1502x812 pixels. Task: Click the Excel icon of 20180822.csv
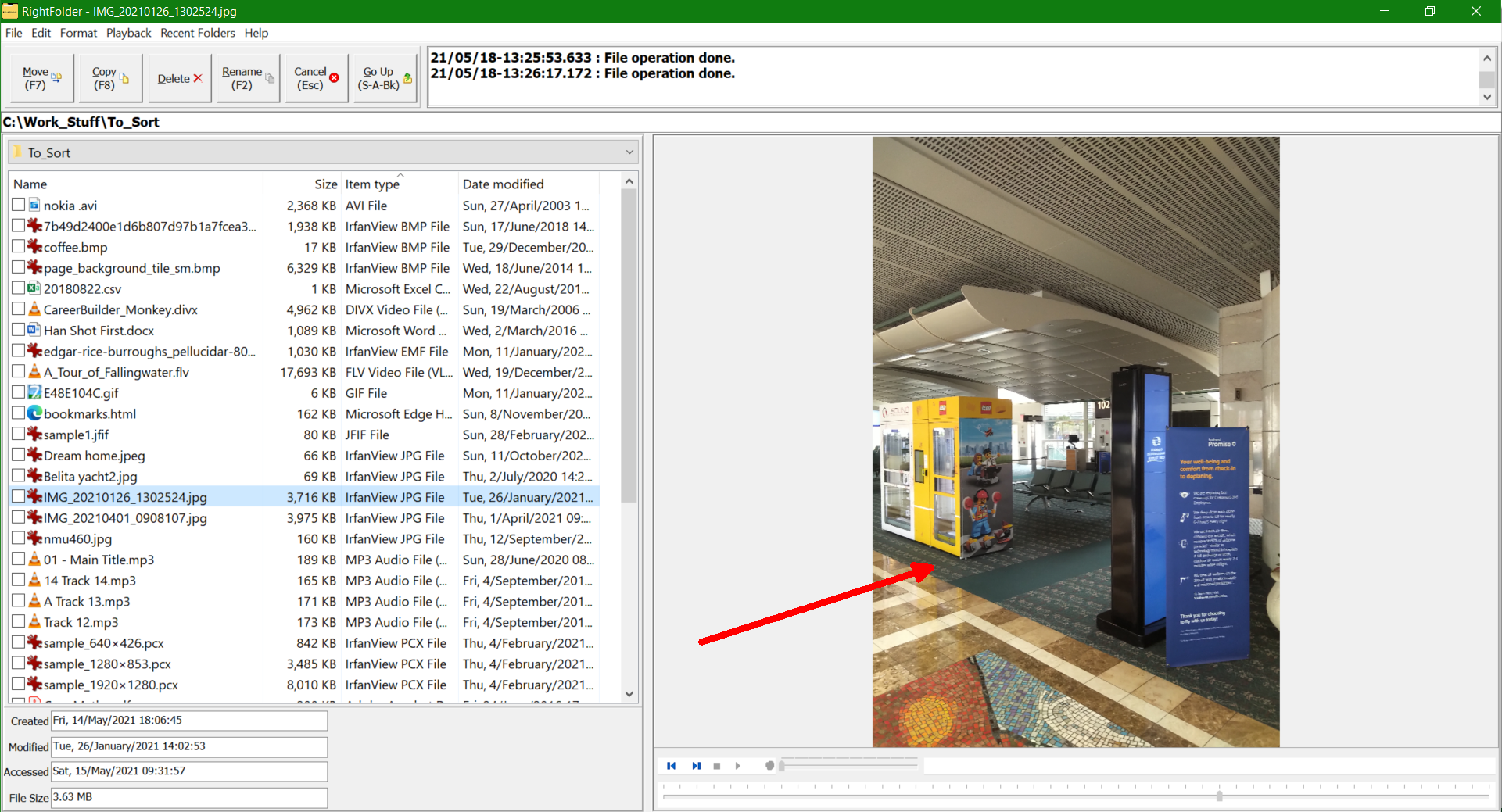pyautogui.click(x=34, y=288)
